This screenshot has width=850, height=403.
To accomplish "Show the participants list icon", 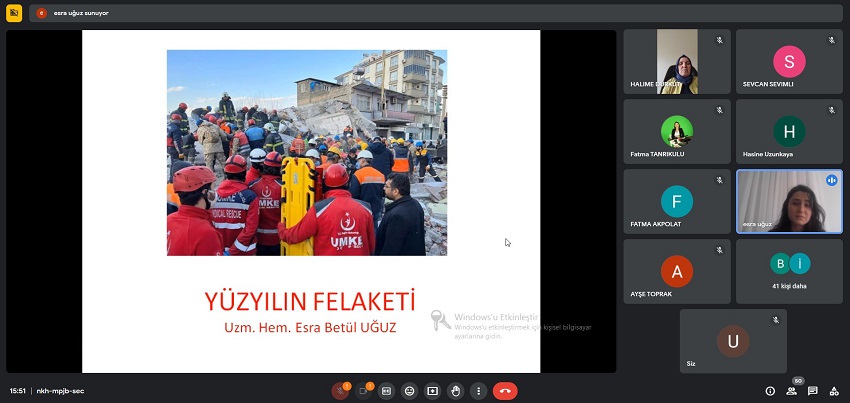I will pyautogui.click(x=791, y=391).
